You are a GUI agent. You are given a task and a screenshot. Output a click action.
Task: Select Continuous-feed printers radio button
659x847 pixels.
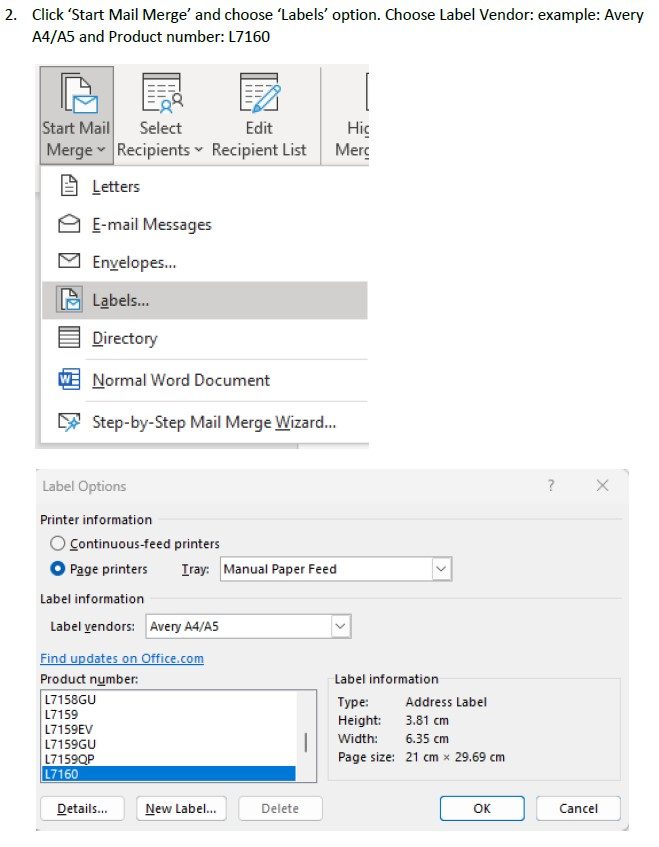[x=57, y=543]
